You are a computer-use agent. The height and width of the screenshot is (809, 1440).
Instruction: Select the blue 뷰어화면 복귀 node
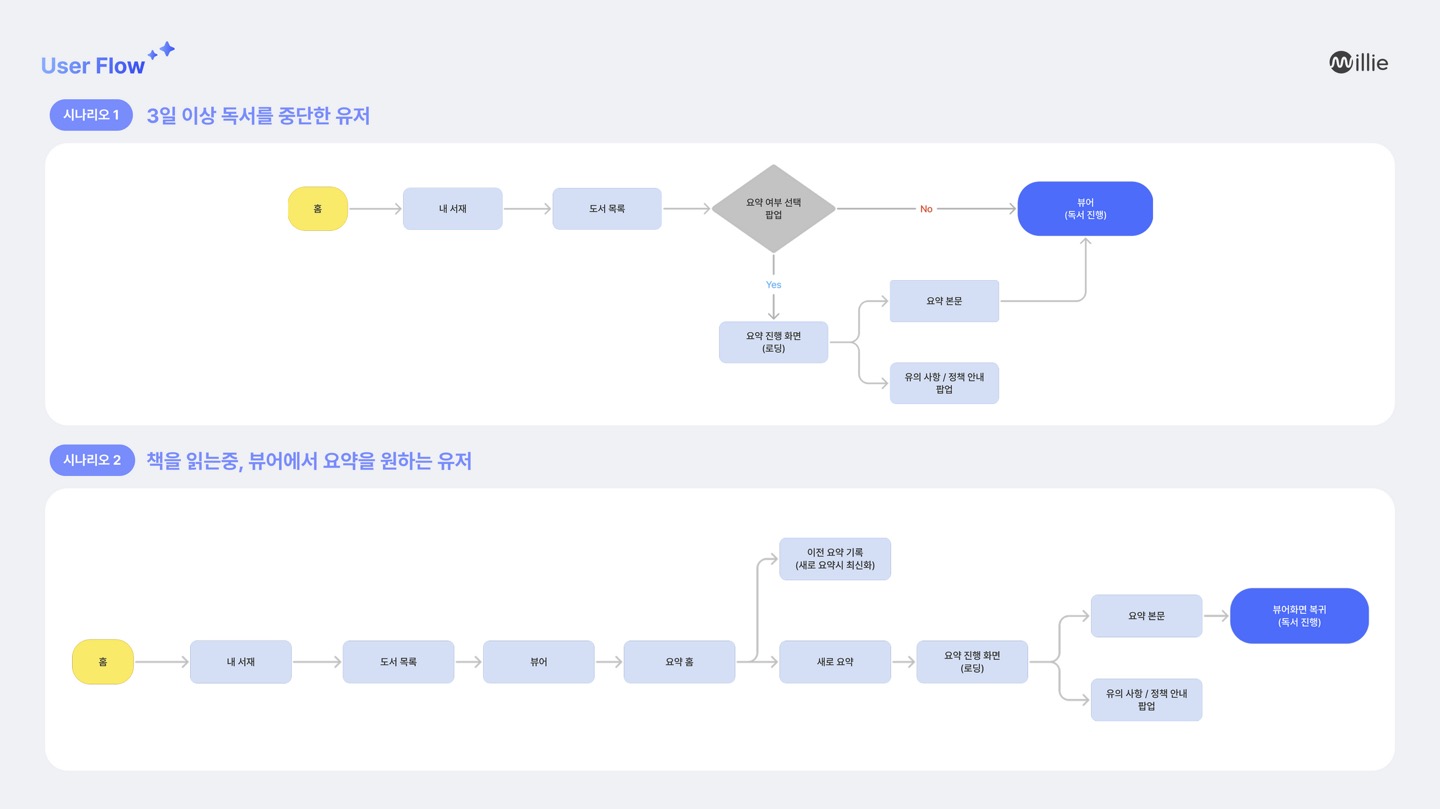pos(1299,616)
